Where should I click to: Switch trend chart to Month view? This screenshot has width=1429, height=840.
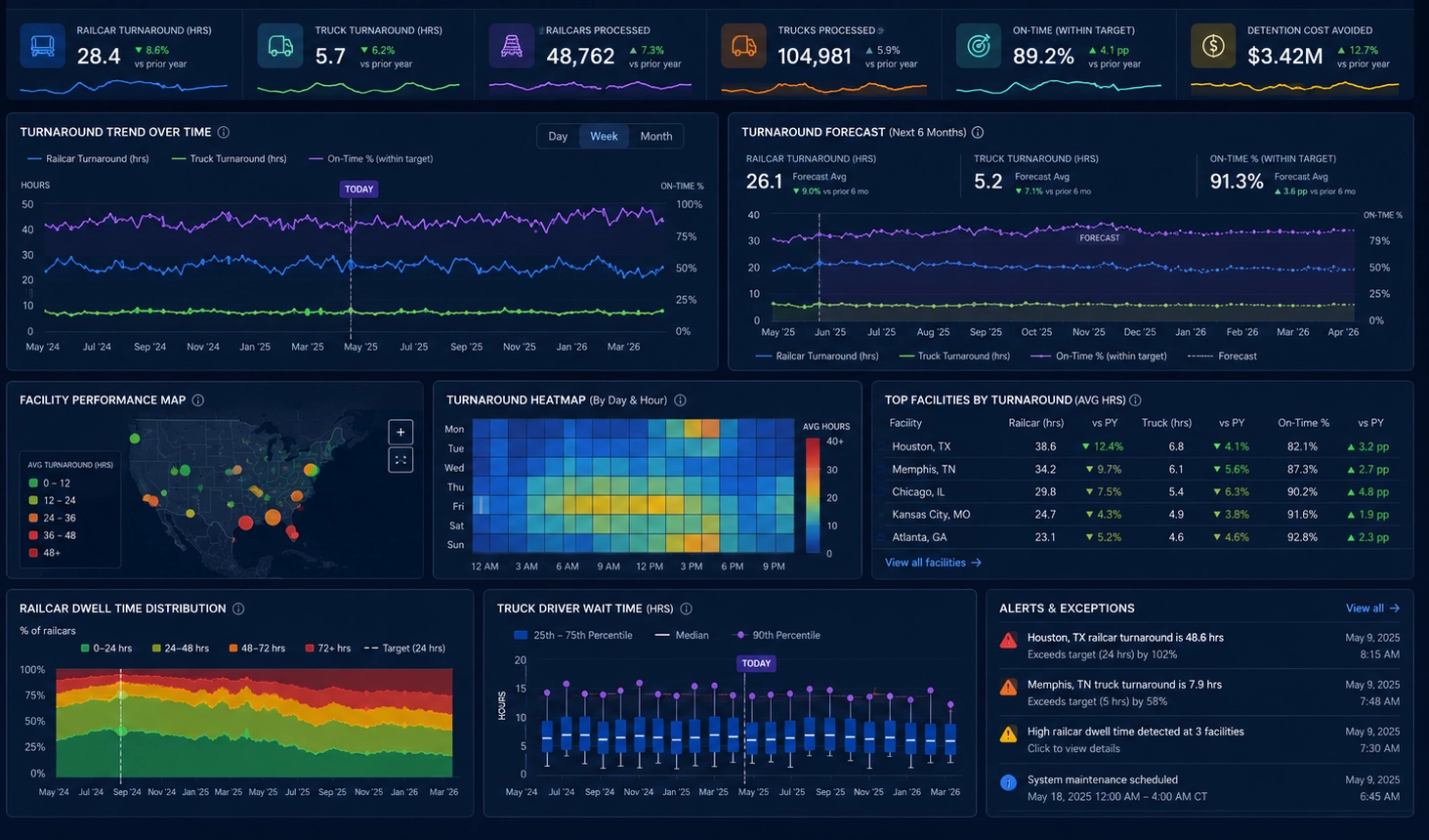tap(656, 137)
